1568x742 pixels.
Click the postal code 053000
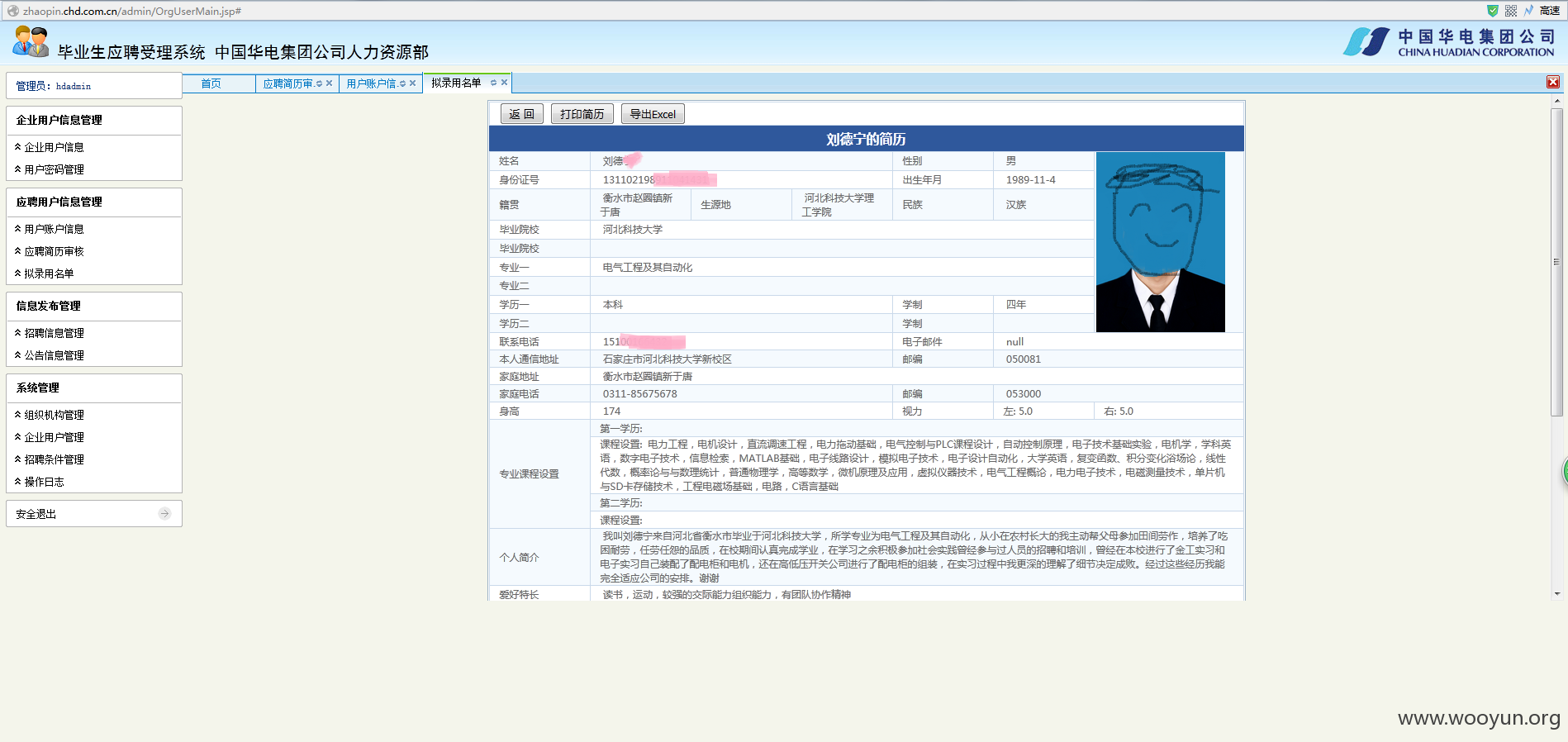click(1024, 394)
